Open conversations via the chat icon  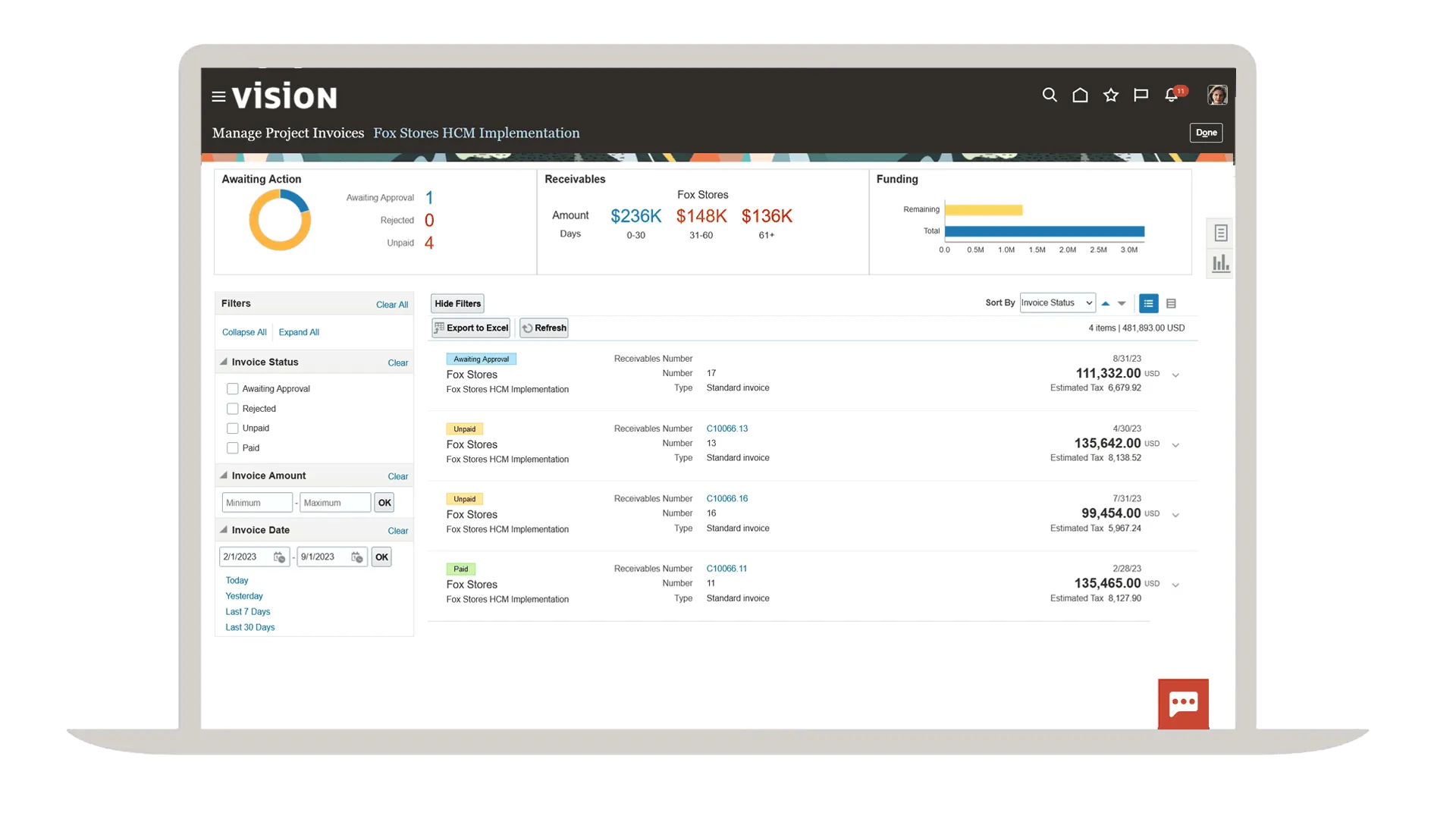tap(1140, 95)
